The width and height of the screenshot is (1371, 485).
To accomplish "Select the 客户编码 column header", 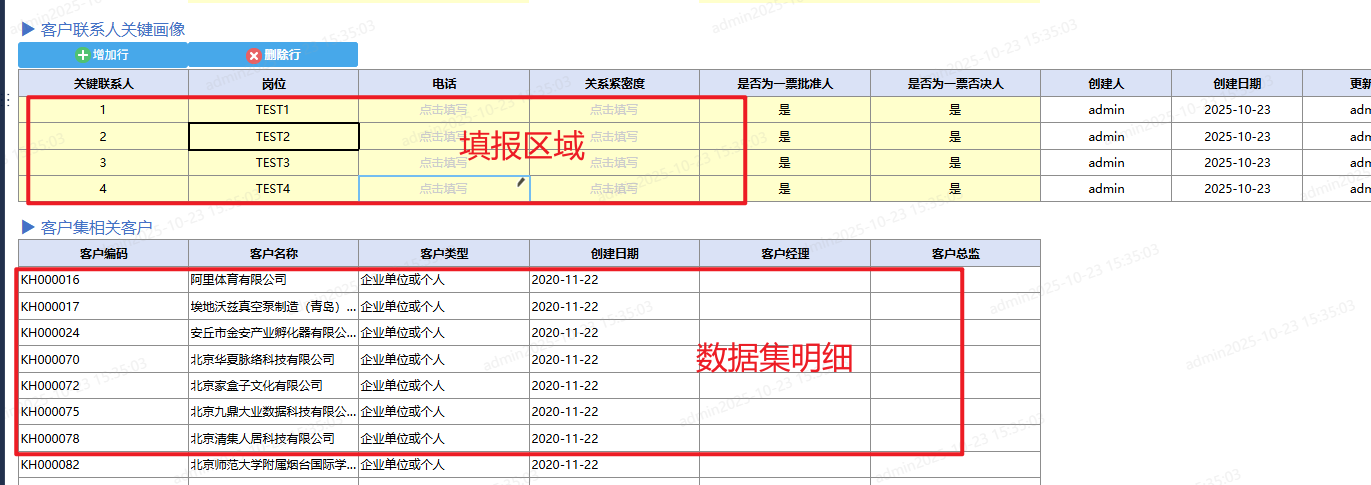I will (x=103, y=253).
